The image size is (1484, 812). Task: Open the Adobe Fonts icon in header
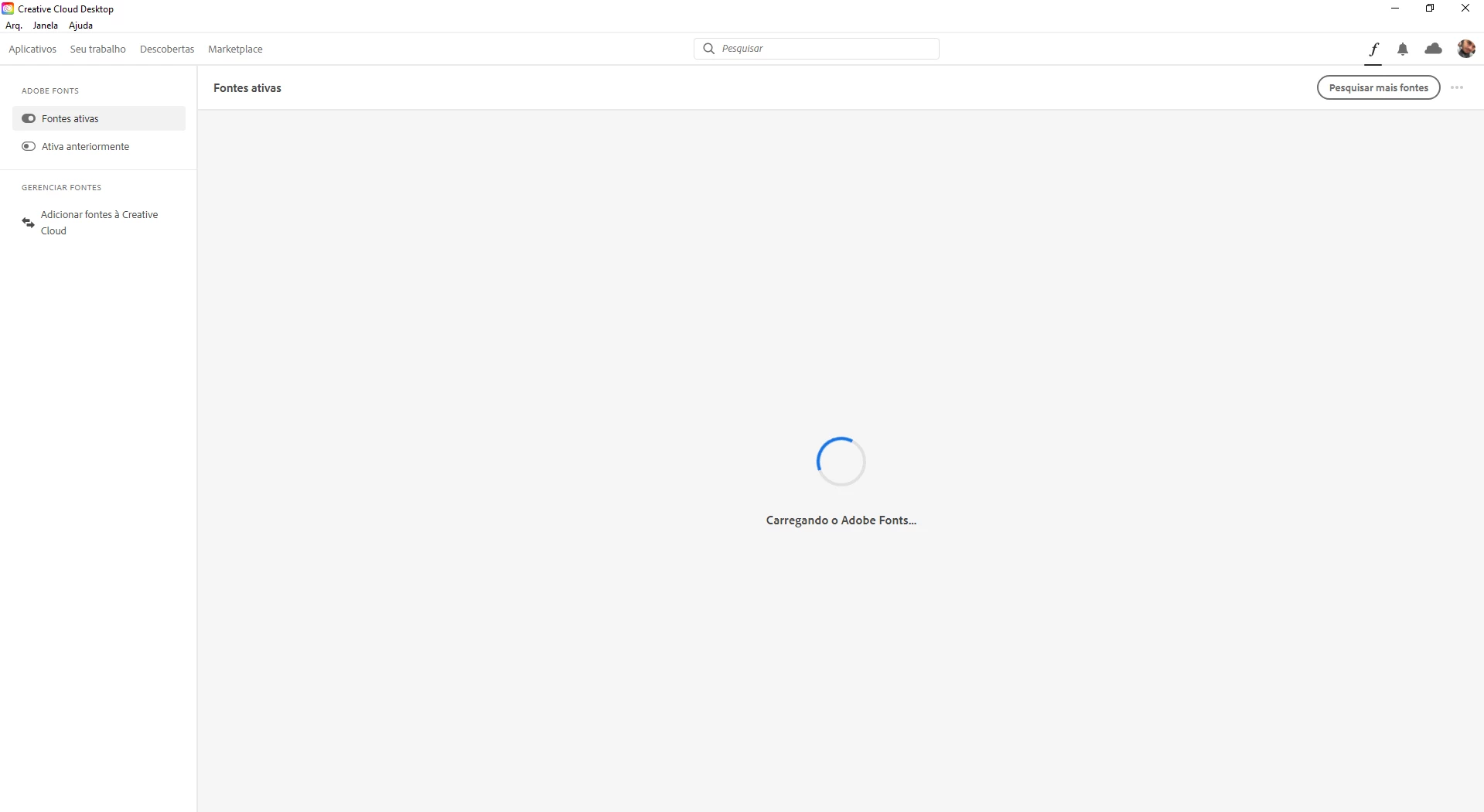pyautogui.click(x=1373, y=49)
